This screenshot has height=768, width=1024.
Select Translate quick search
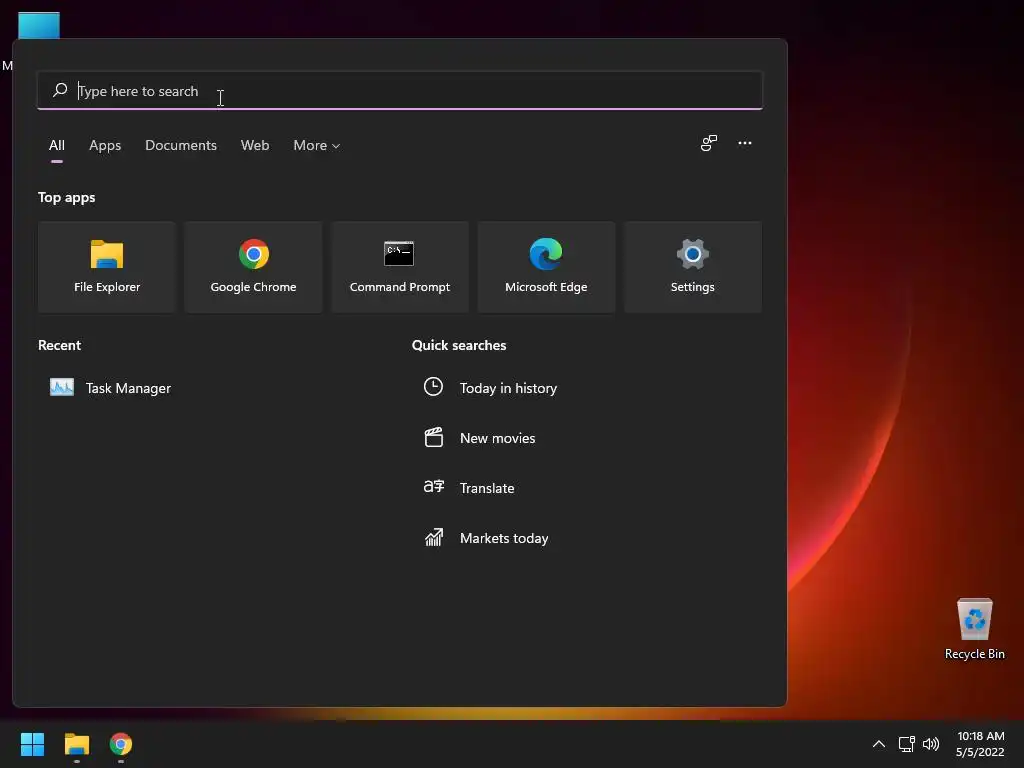[487, 488]
